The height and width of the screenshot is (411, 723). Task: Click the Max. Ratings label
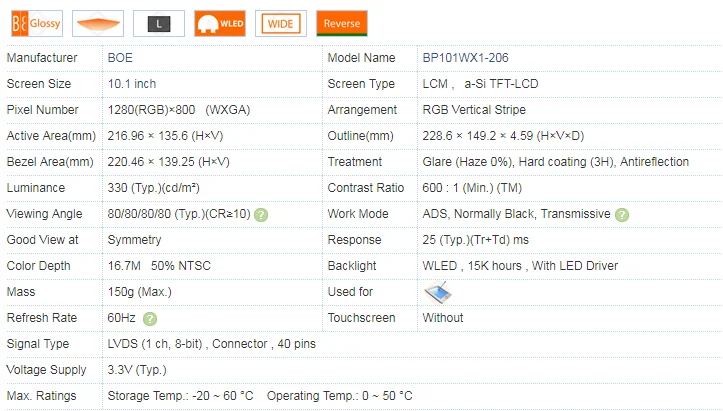click(x=41, y=396)
